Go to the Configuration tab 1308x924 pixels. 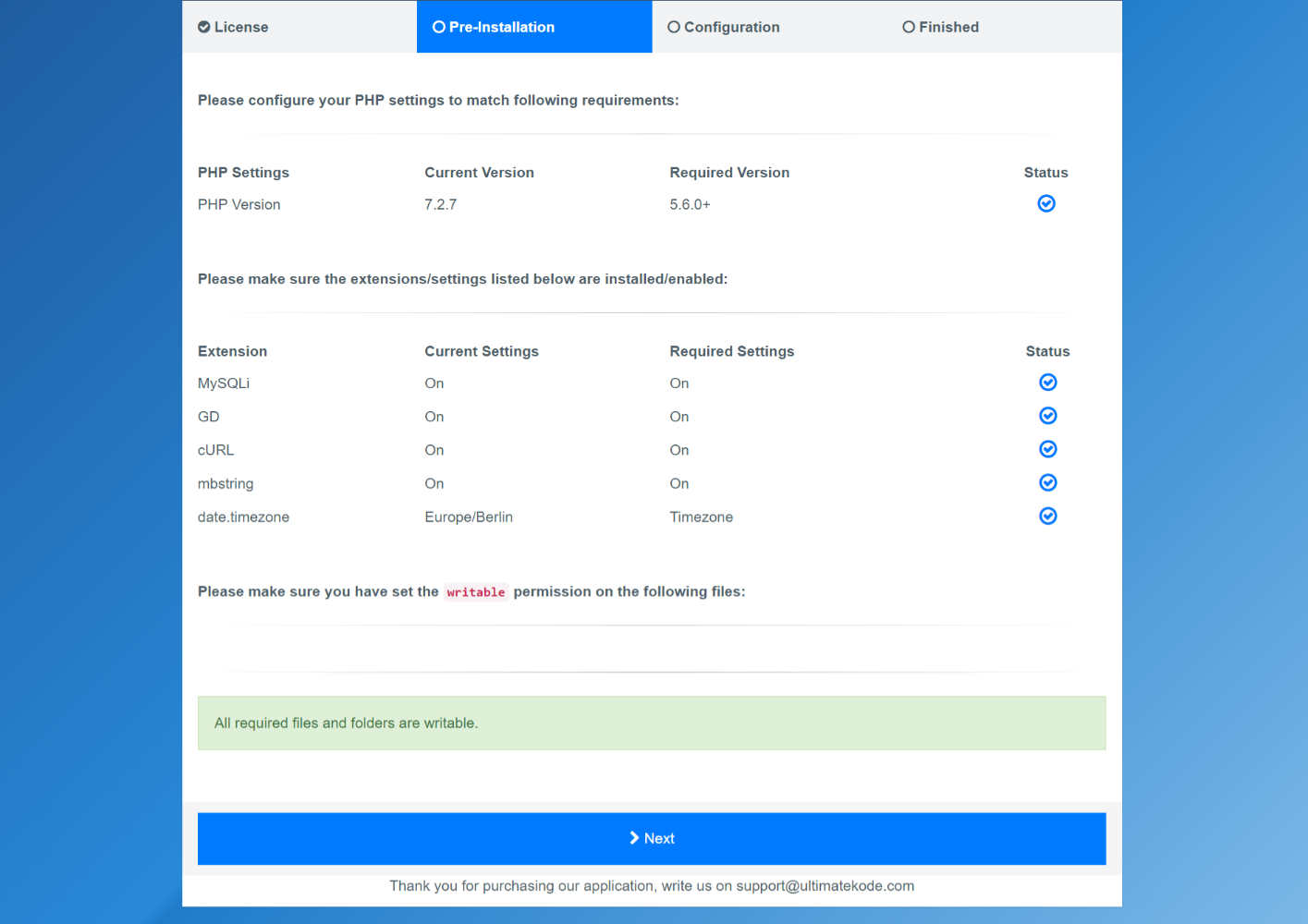(770, 27)
